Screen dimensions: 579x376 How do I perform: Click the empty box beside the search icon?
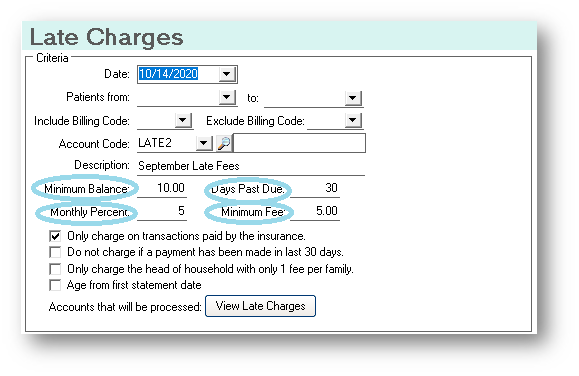pyautogui.click(x=299, y=143)
